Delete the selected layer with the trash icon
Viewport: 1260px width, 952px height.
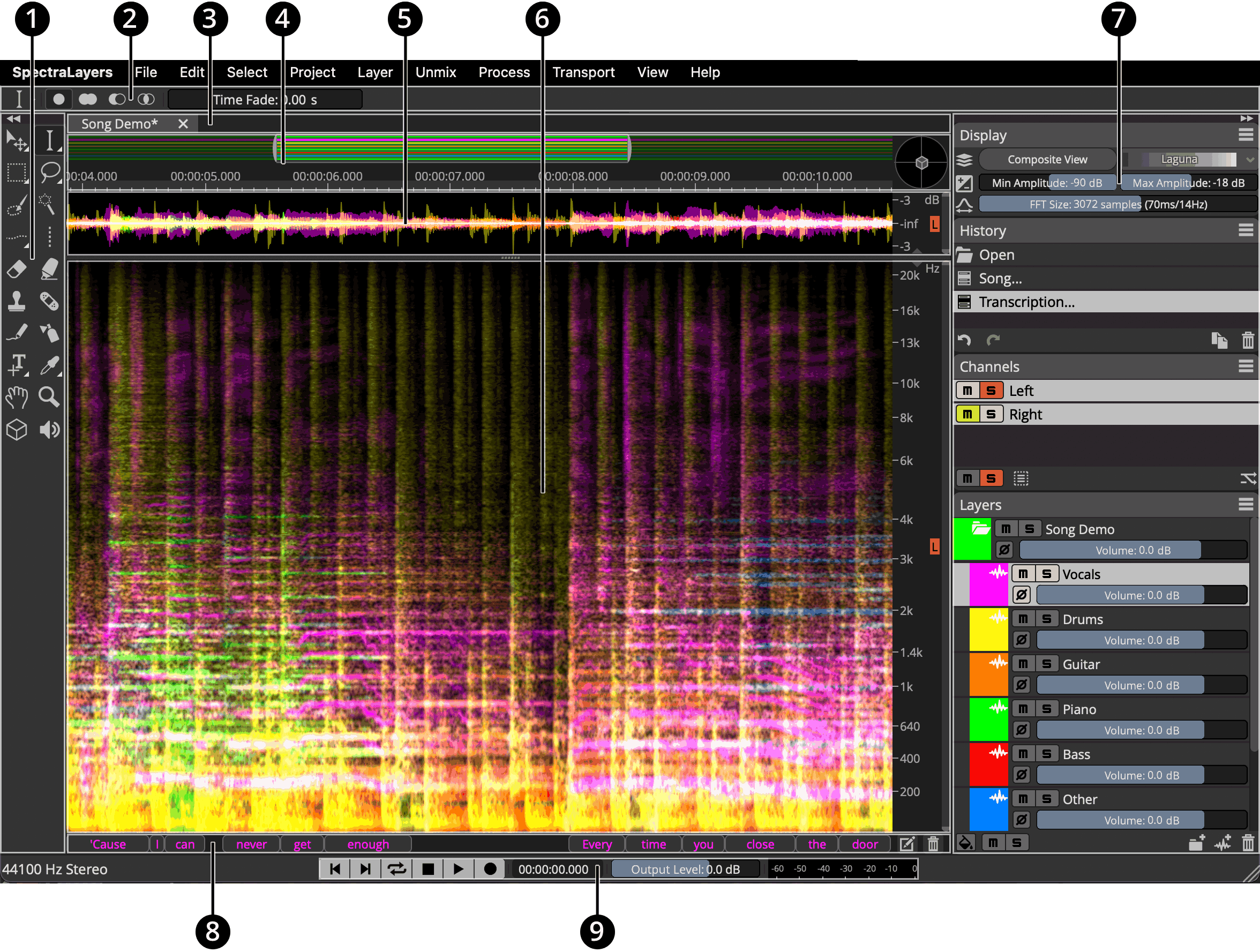coord(1248,843)
